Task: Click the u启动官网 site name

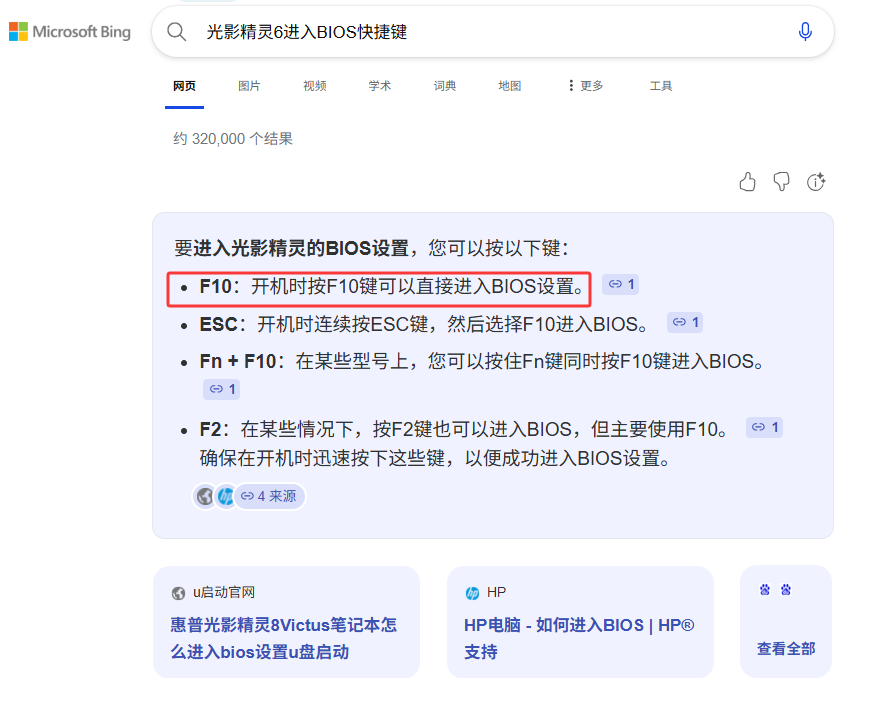Action: pos(224,593)
